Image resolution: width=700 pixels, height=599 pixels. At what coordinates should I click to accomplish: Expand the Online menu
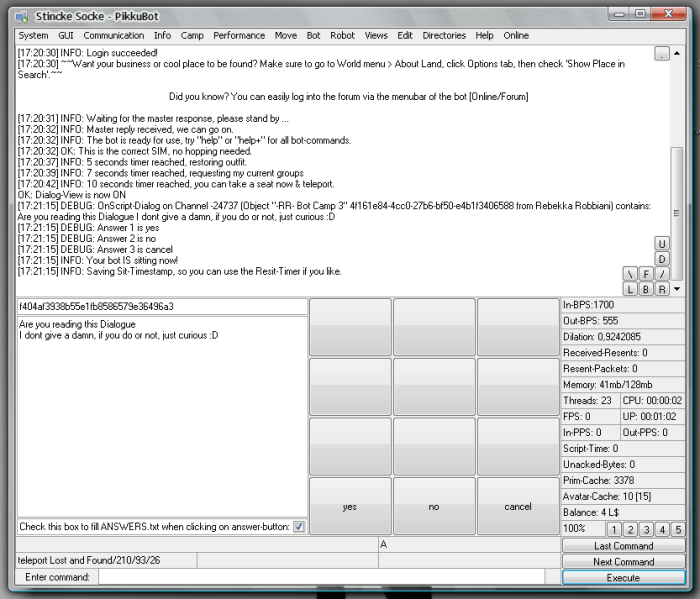point(516,35)
